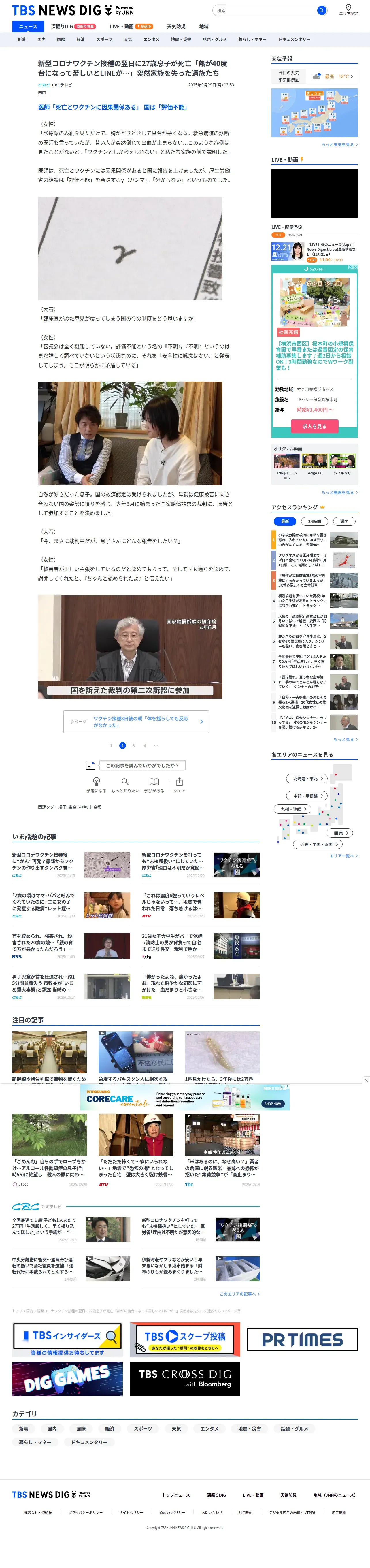Click もっと知りたい magnifier reaction icon
Viewport: 370px width, 1568px height.
pos(125,782)
